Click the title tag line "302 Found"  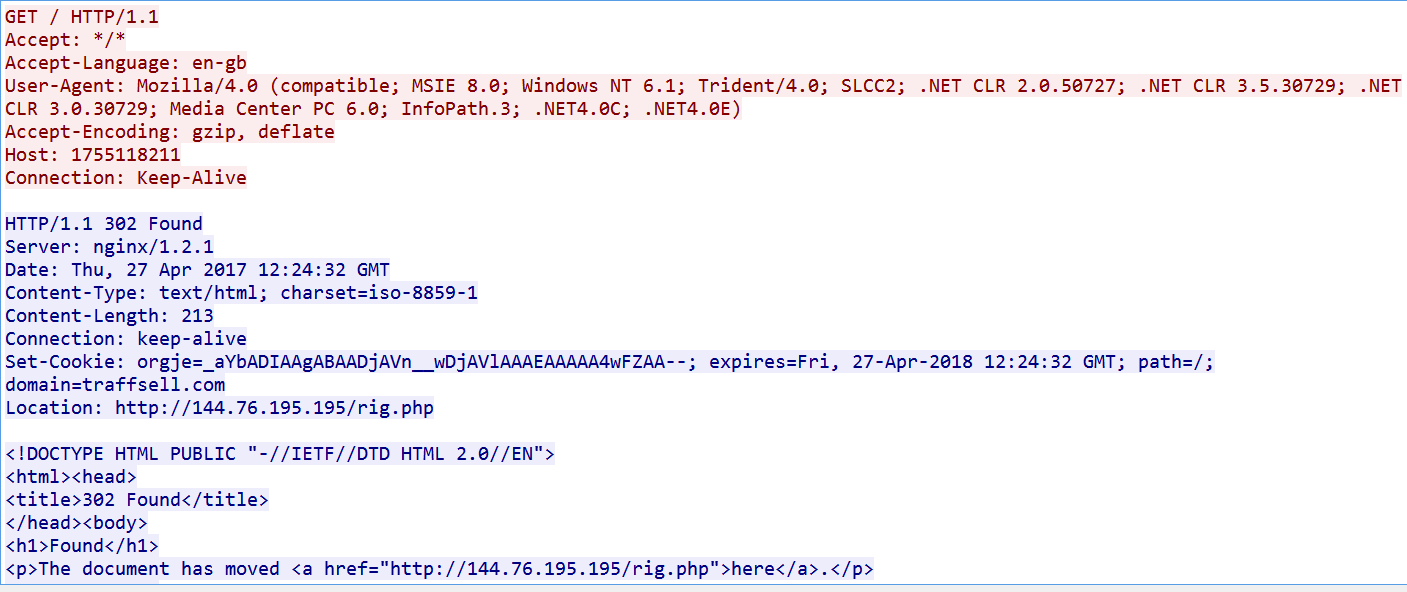pyautogui.click(x=137, y=500)
